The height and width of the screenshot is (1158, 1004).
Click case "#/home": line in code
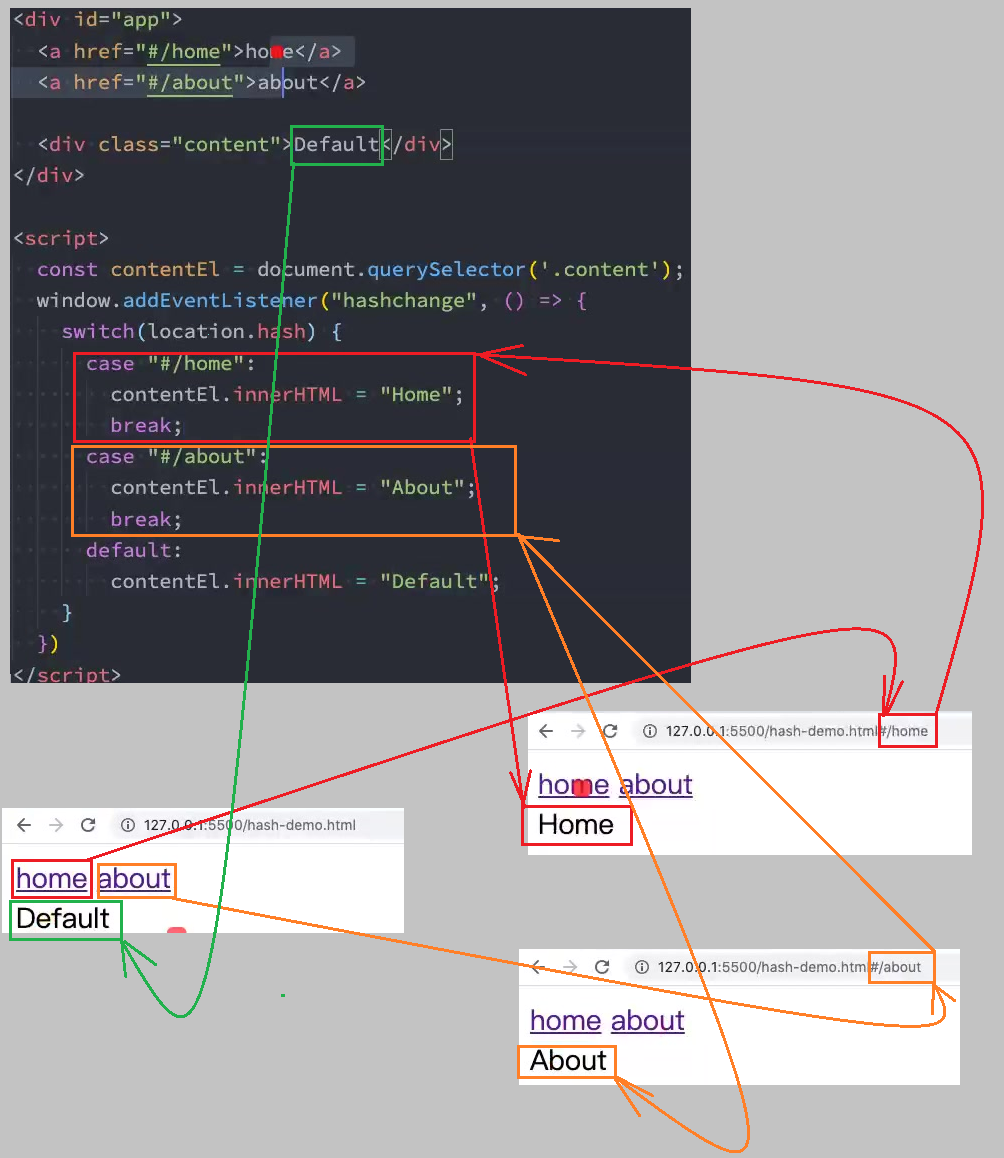click(x=171, y=363)
